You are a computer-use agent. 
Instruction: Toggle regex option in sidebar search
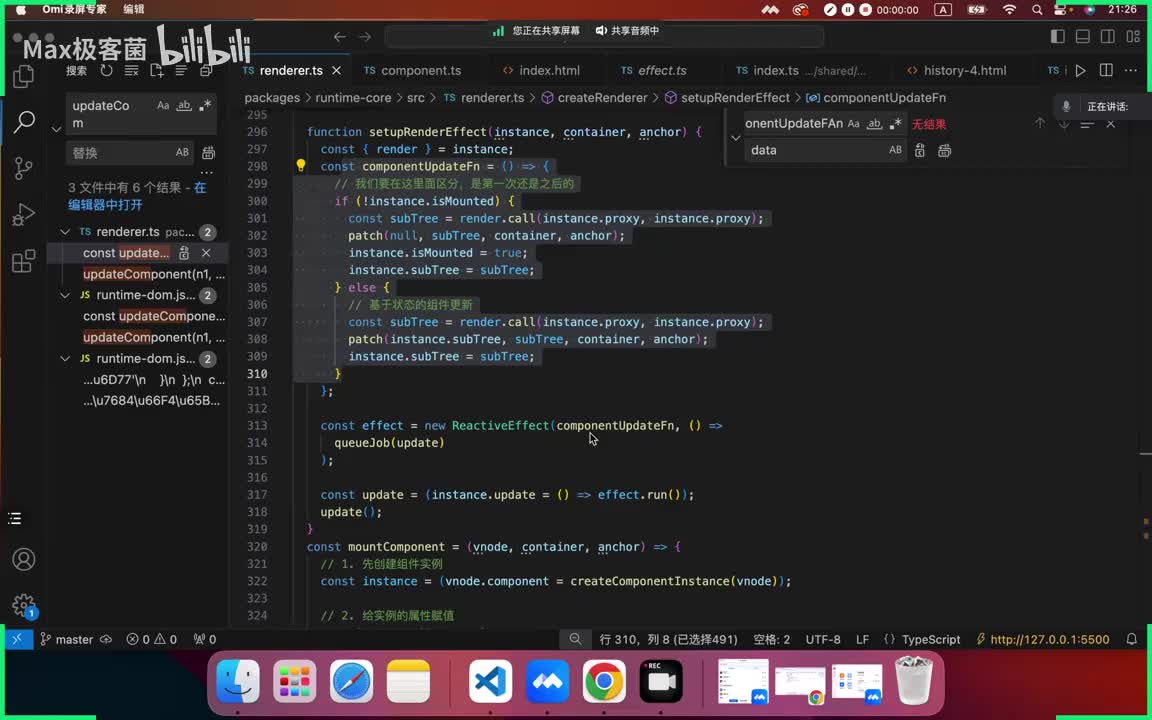point(205,106)
